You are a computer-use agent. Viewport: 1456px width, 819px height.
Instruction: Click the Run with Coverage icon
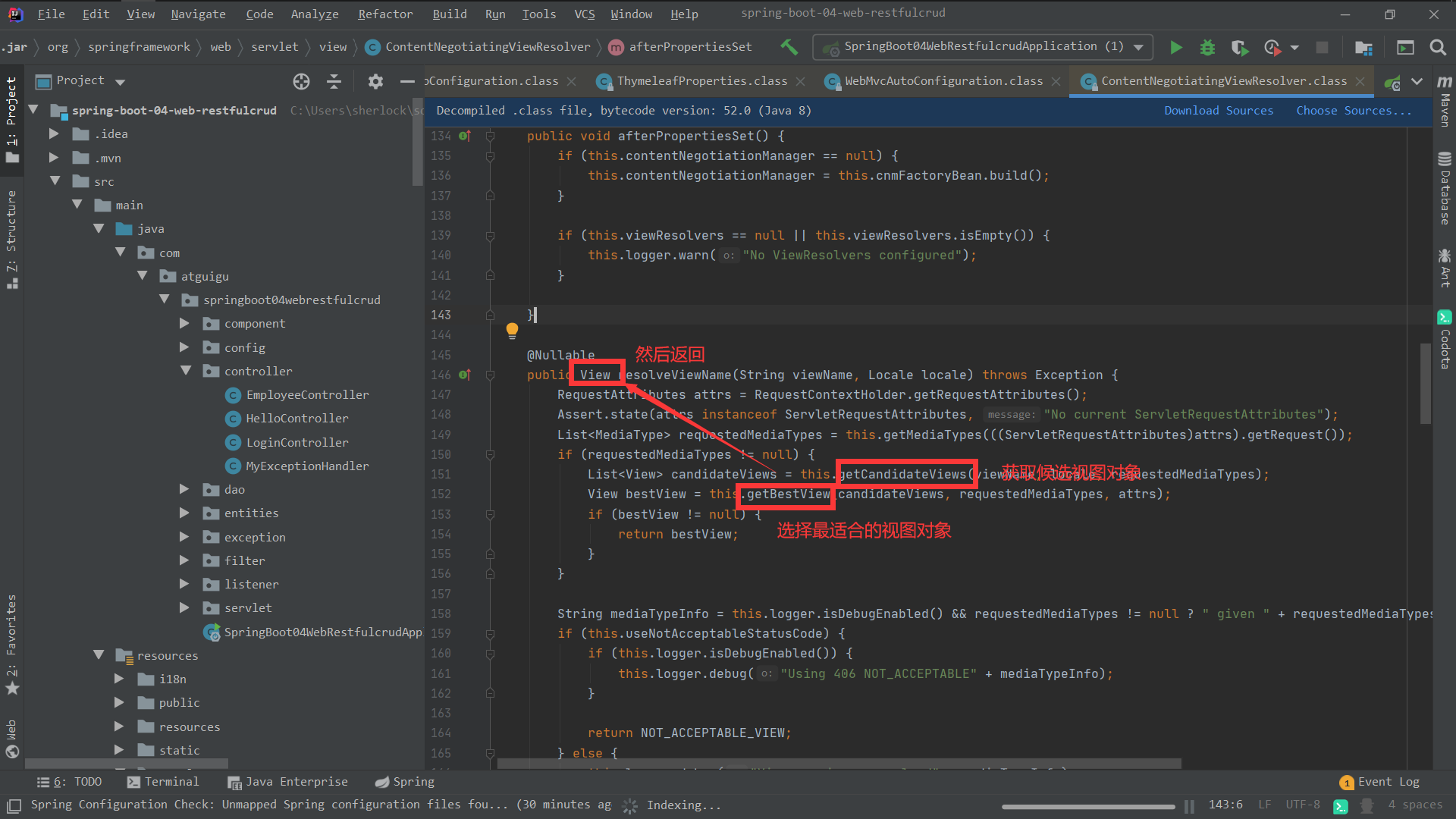tap(1239, 48)
